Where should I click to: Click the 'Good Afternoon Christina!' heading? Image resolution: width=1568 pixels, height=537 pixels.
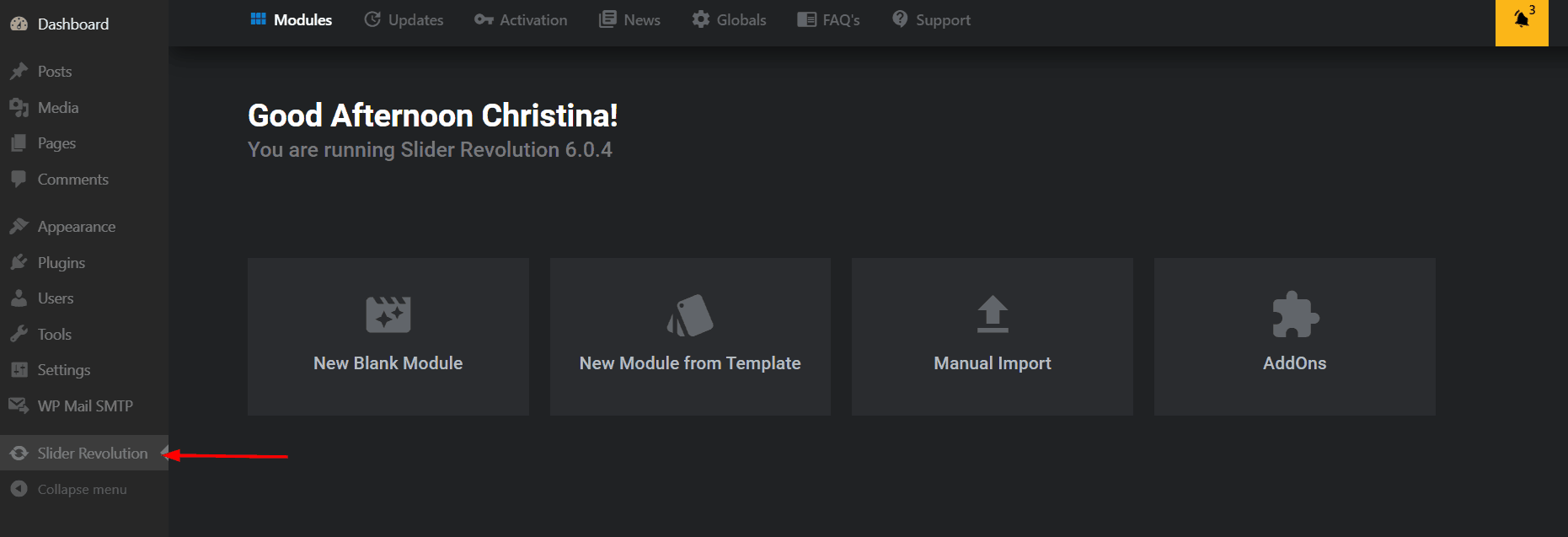click(x=433, y=115)
